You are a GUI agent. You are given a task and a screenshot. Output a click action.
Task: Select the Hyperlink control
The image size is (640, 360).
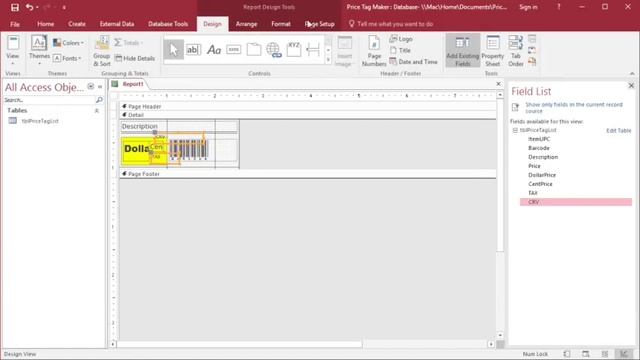[274, 50]
